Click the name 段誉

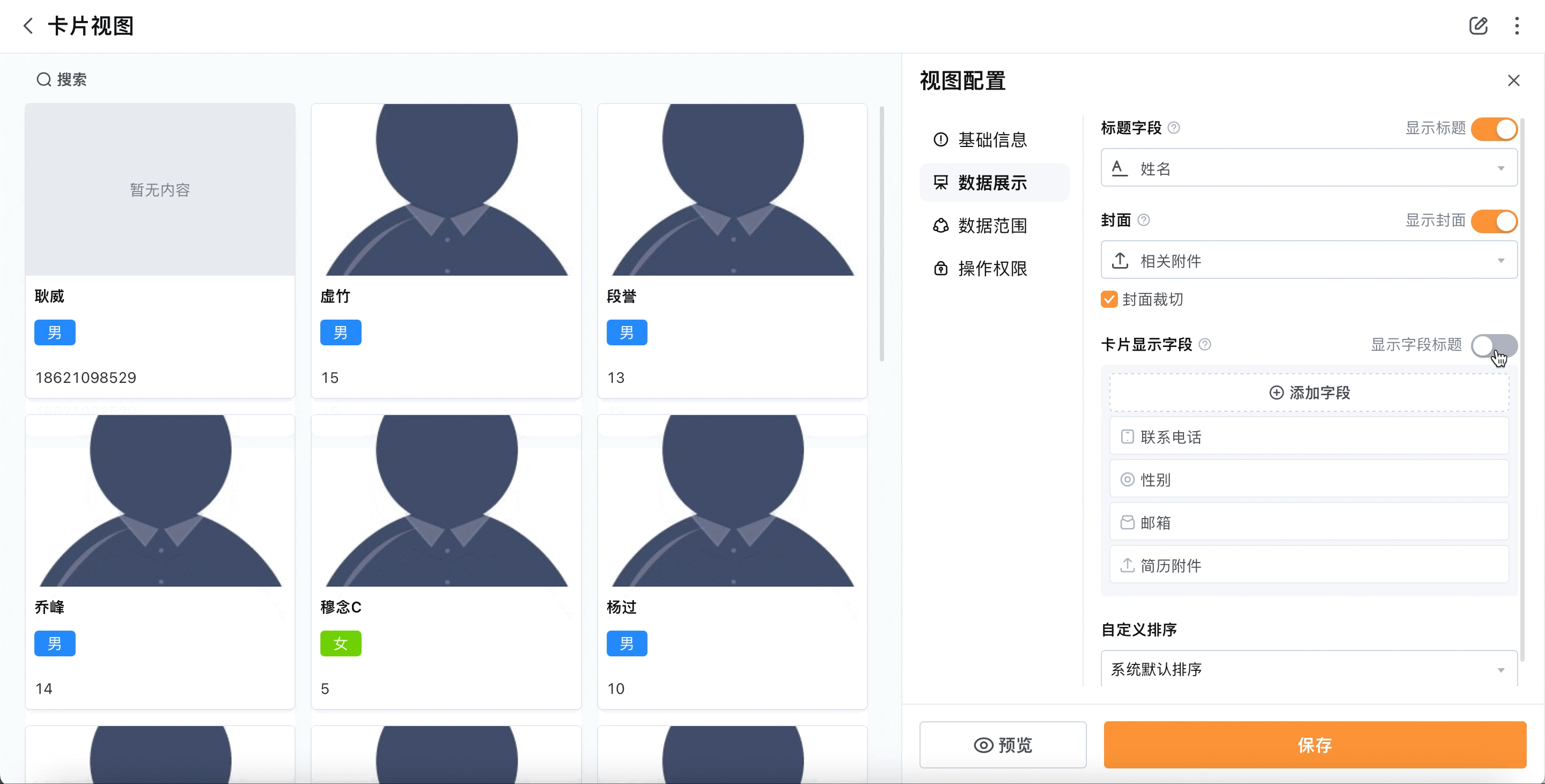621,296
